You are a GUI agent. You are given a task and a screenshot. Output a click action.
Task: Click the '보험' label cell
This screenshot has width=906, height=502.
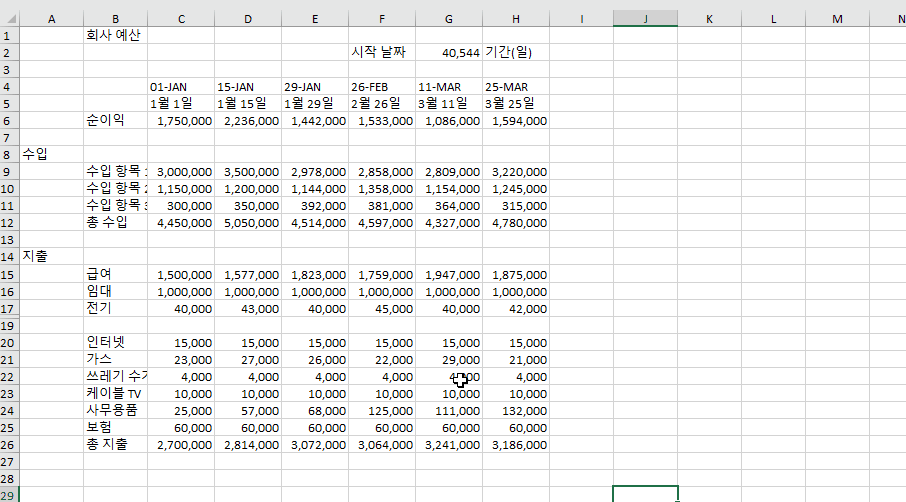tap(115, 427)
